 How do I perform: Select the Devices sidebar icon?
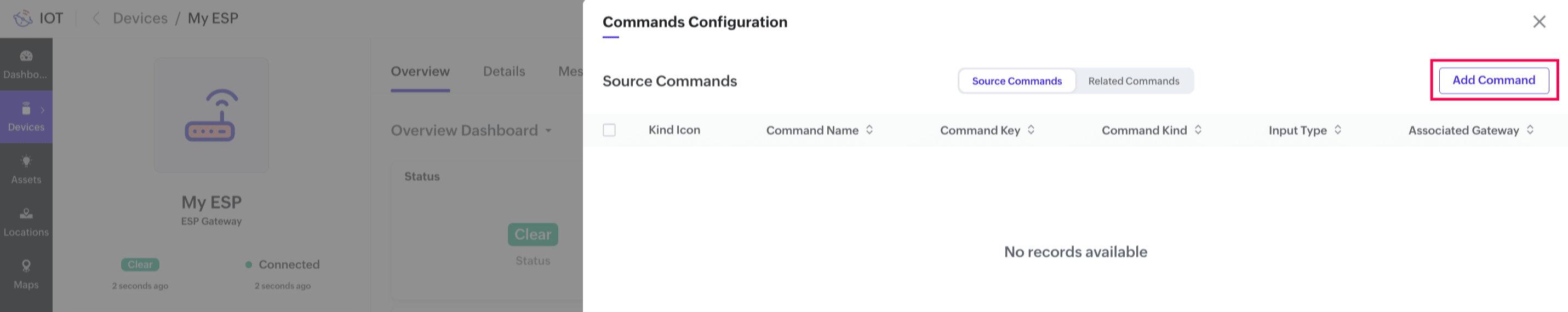tap(26, 110)
